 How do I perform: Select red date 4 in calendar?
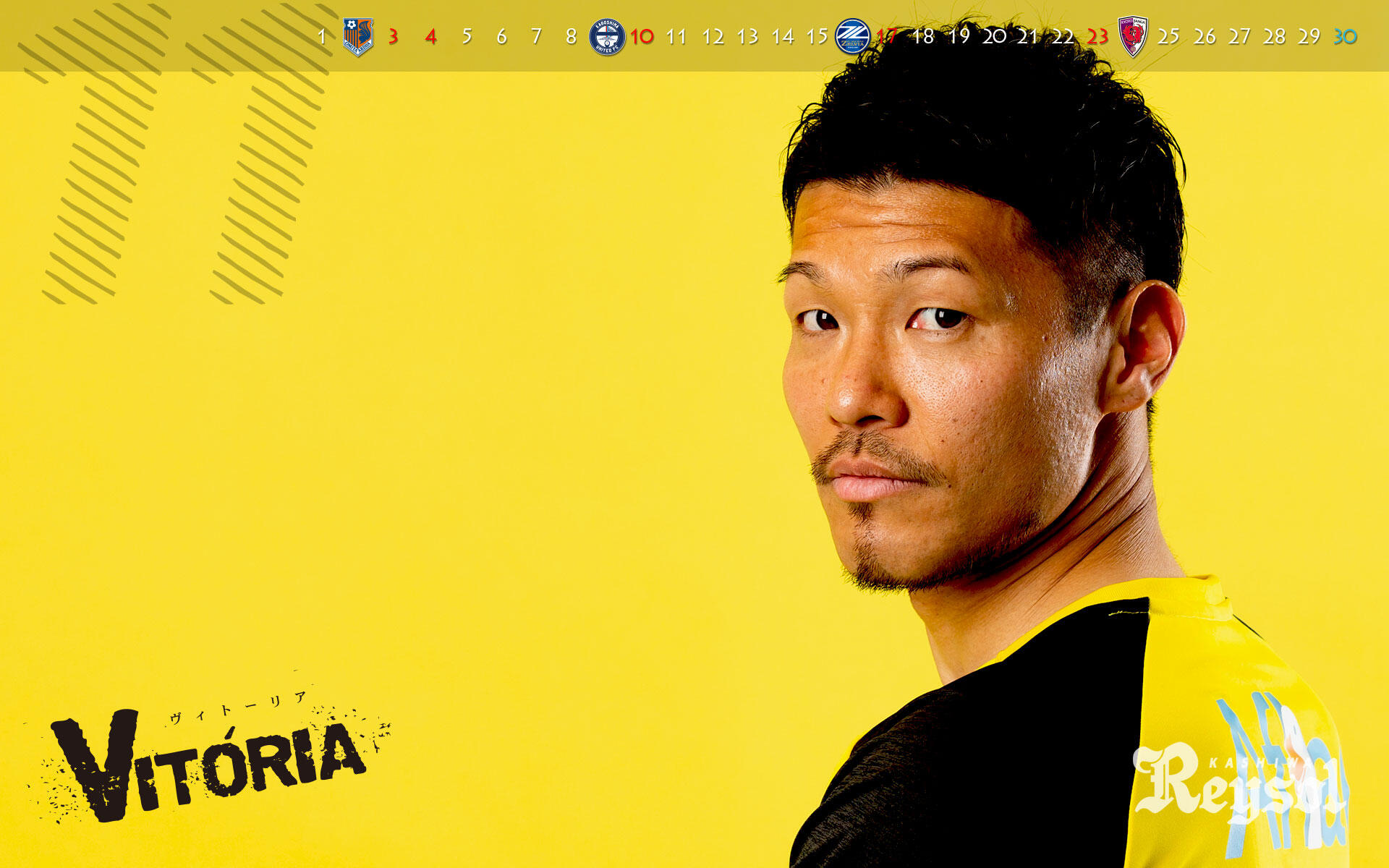click(430, 36)
